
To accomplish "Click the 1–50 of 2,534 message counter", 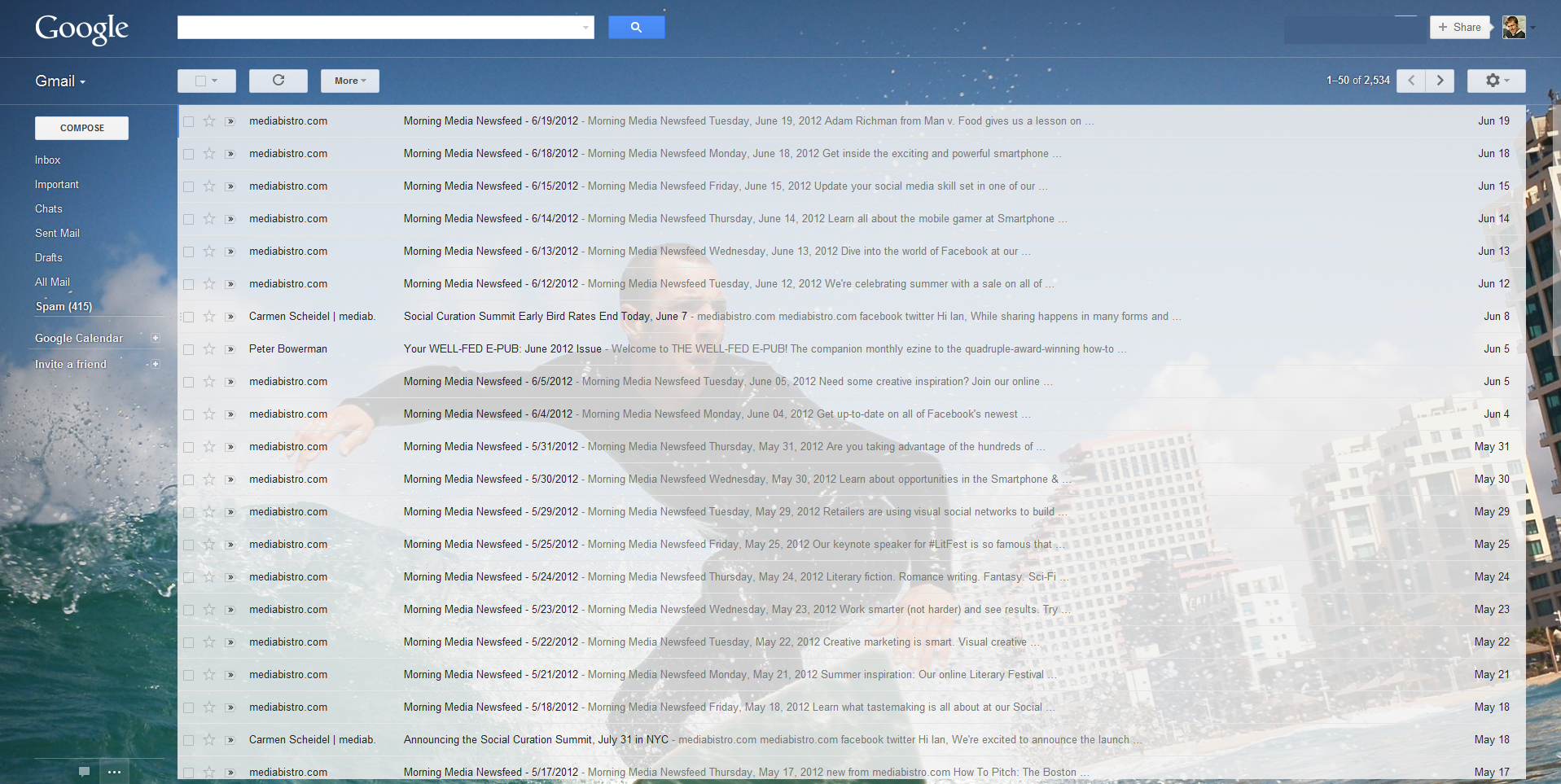I will (x=1357, y=81).
